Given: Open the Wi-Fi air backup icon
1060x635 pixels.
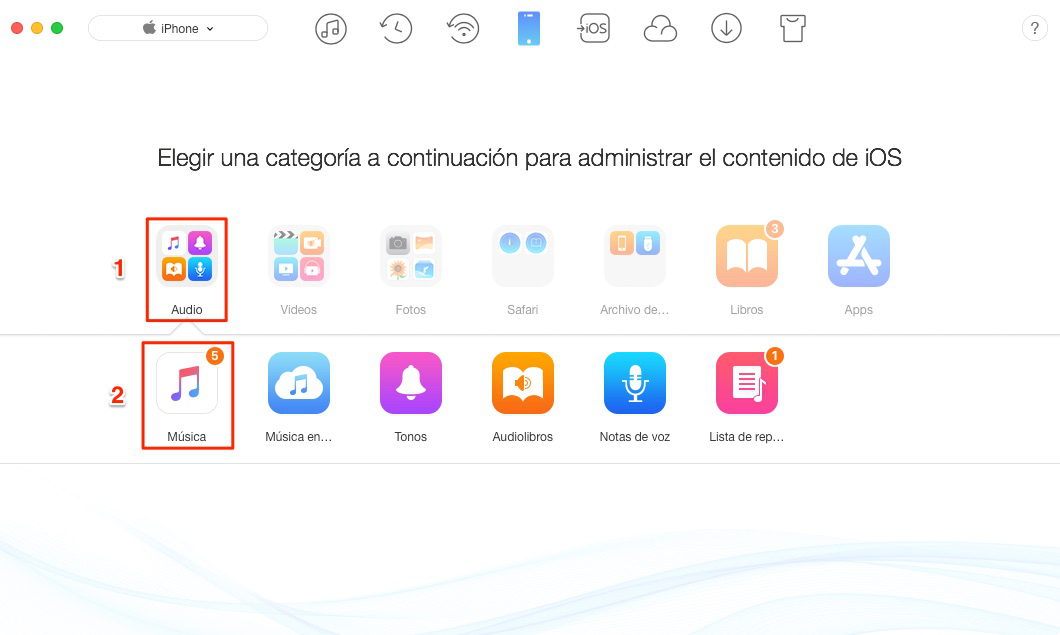Looking at the screenshot, I should (463, 29).
